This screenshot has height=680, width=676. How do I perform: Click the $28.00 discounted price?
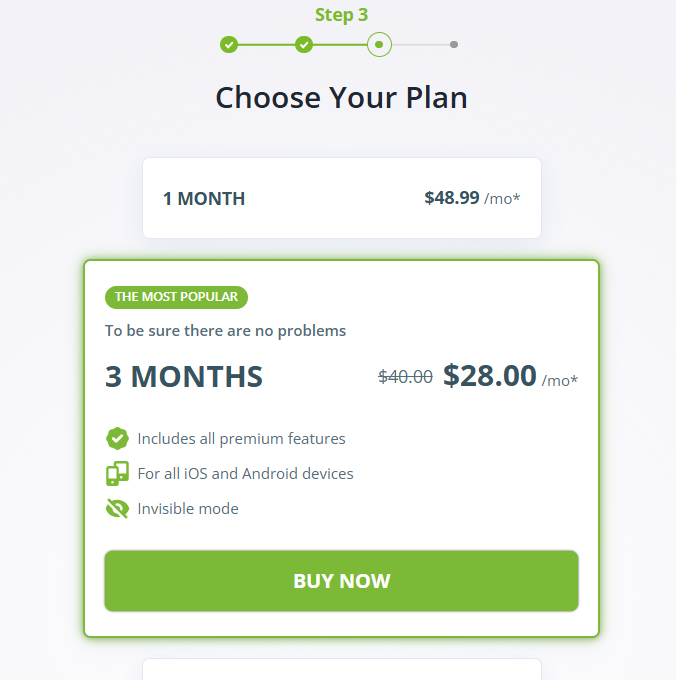(x=490, y=376)
